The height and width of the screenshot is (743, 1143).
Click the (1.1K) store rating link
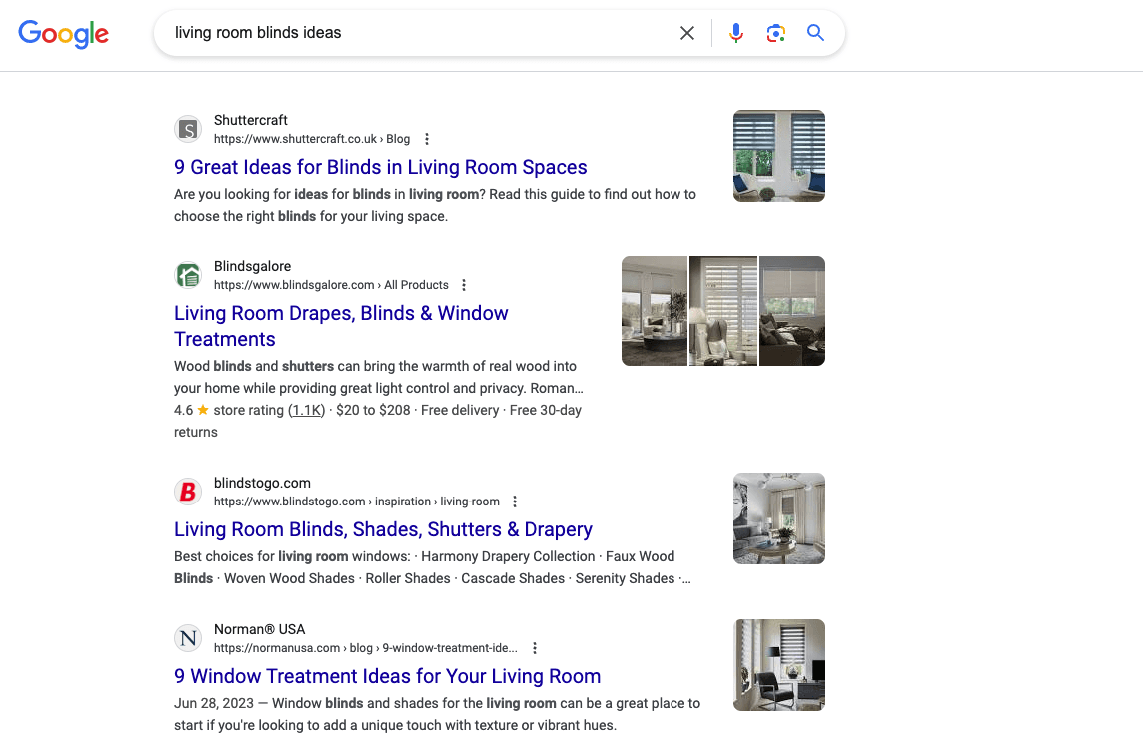coord(306,410)
